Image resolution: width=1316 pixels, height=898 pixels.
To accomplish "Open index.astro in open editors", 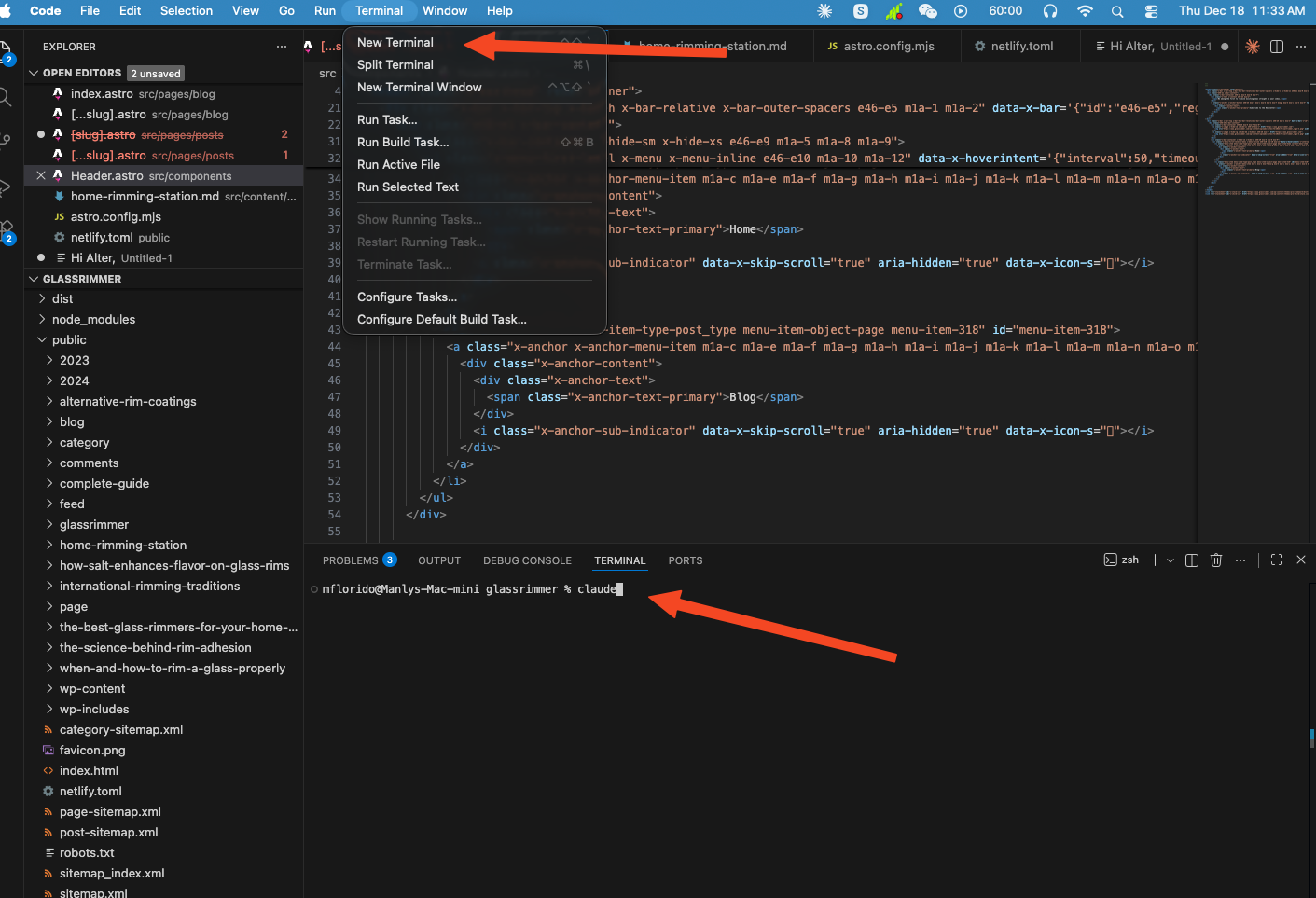I will [164, 93].
